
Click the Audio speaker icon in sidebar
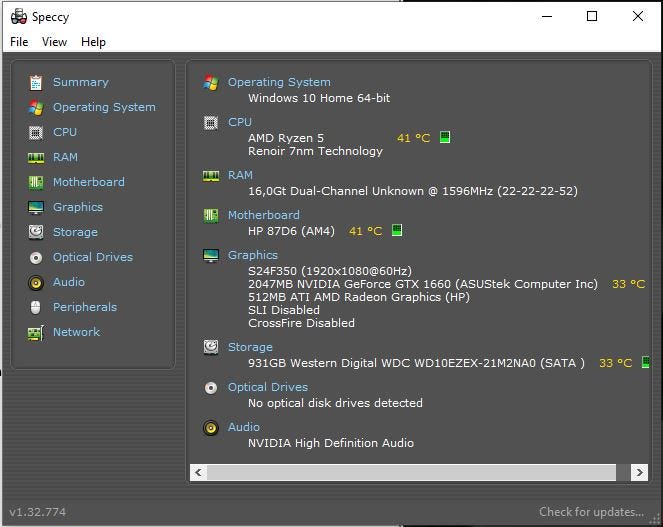click(x=36, y=283)
